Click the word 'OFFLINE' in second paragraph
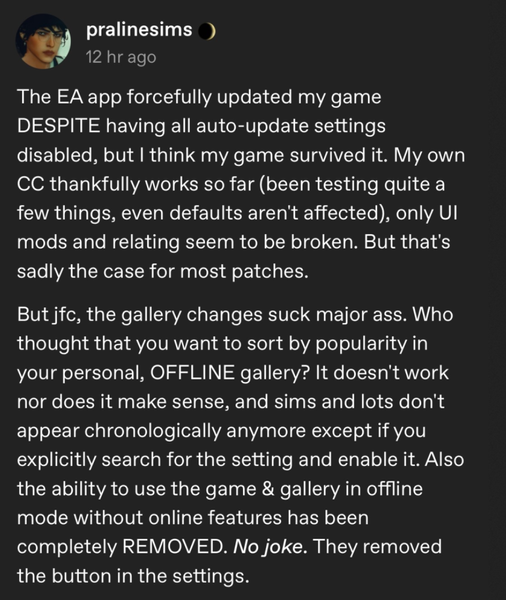The height and width of the screenshot is (600, 506). pos(192,372)
